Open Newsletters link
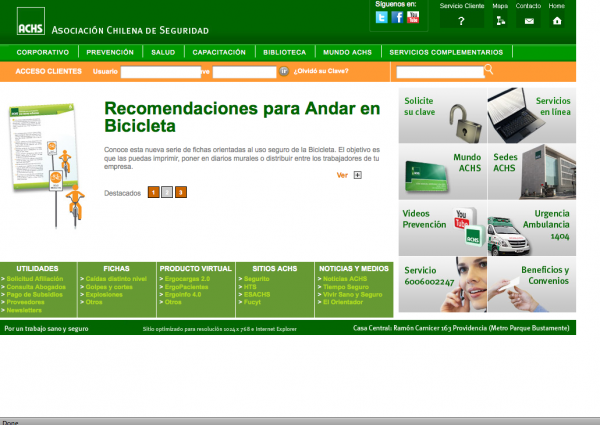Screen dimensions: 600x425 pos(24,310)
